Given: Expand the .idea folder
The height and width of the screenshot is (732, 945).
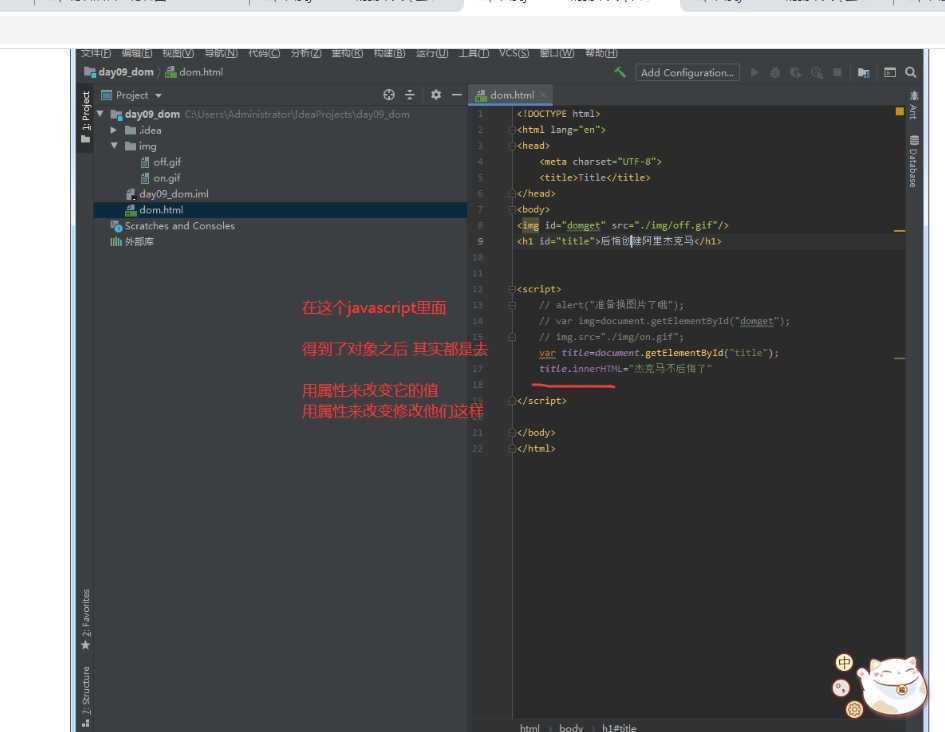Looking at the screenshot, I should (113, 130).
